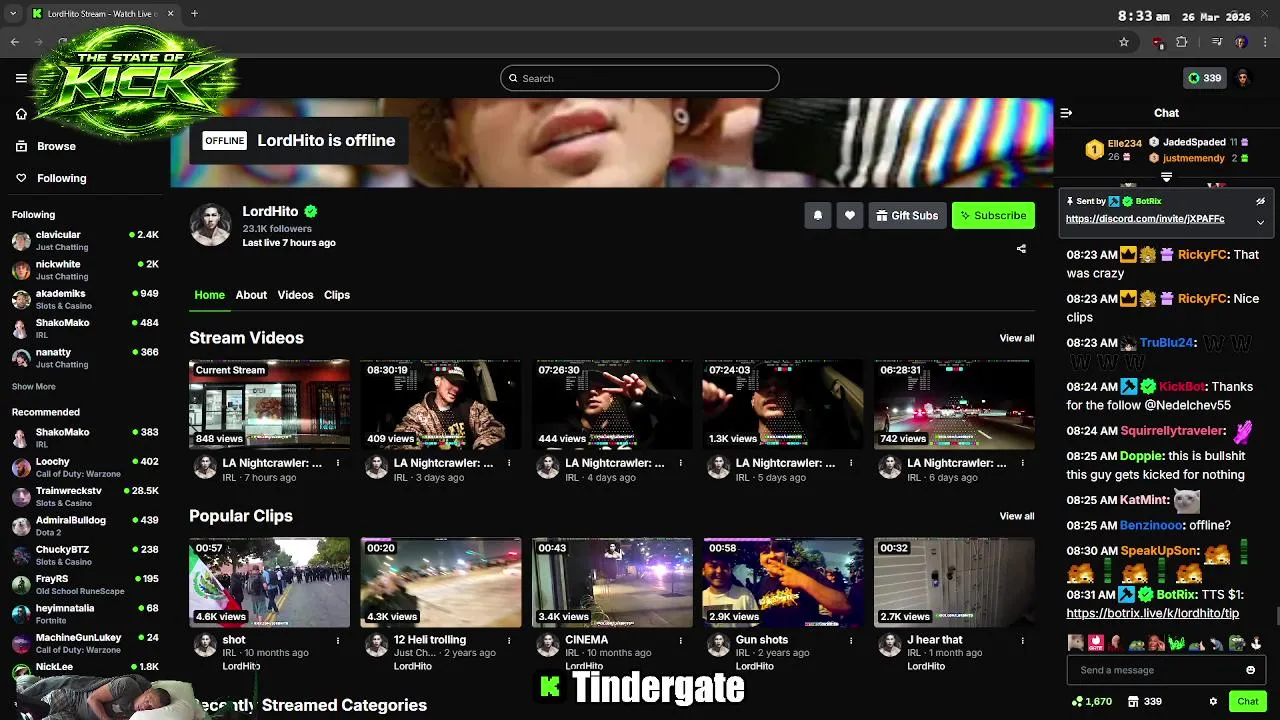Switch to the Videos tab

[x=295, y=295]
